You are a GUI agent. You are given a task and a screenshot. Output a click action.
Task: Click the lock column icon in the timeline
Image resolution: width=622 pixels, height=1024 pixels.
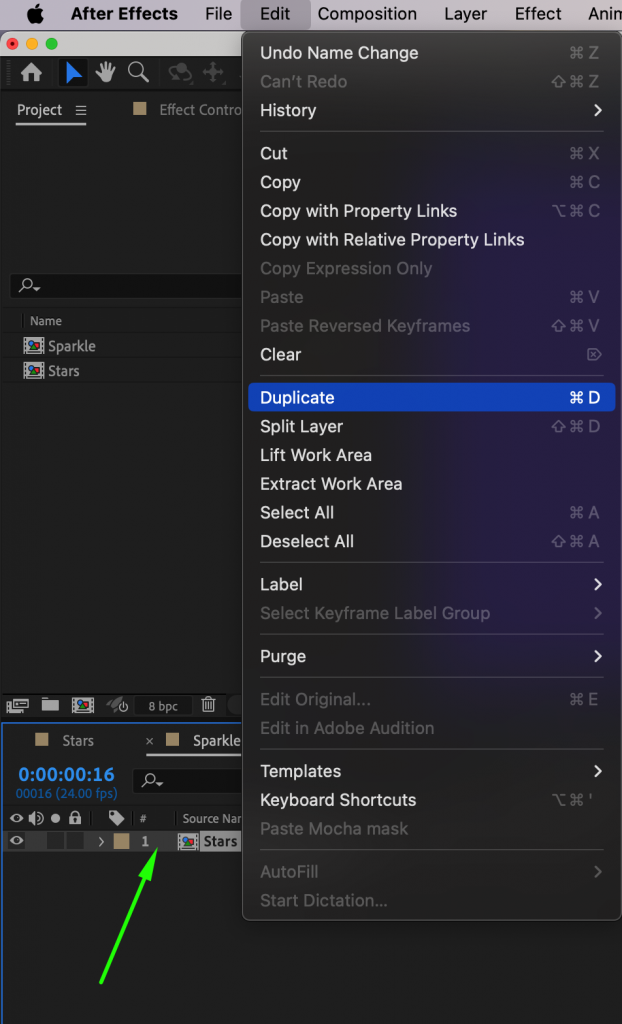click(x=73, y=818)
